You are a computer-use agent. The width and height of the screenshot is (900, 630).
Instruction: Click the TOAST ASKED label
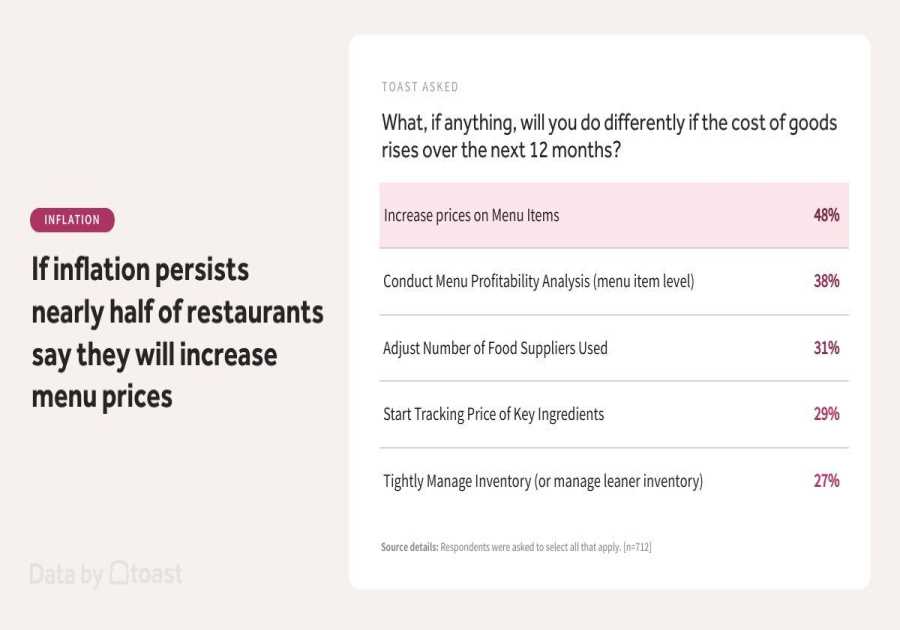(x=420, y=87)
